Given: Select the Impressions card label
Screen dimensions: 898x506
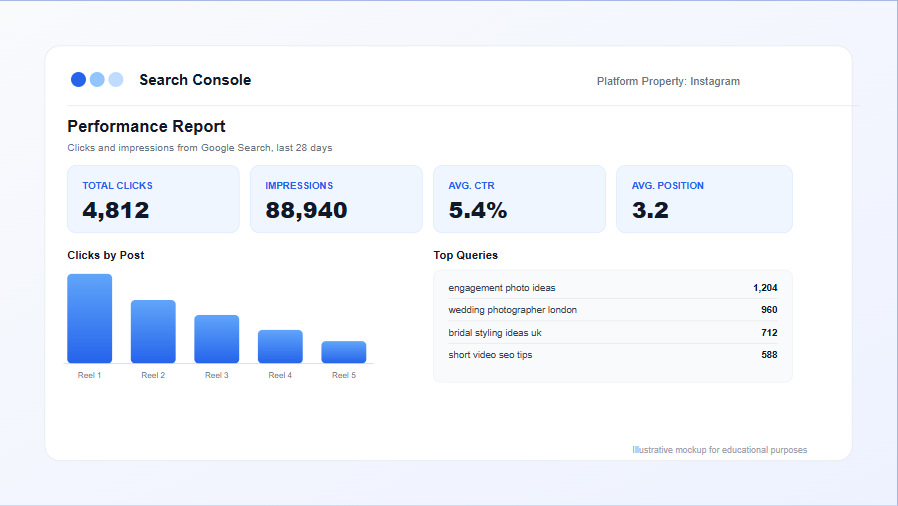Looking at the screenshot, I should click(299, 185).
